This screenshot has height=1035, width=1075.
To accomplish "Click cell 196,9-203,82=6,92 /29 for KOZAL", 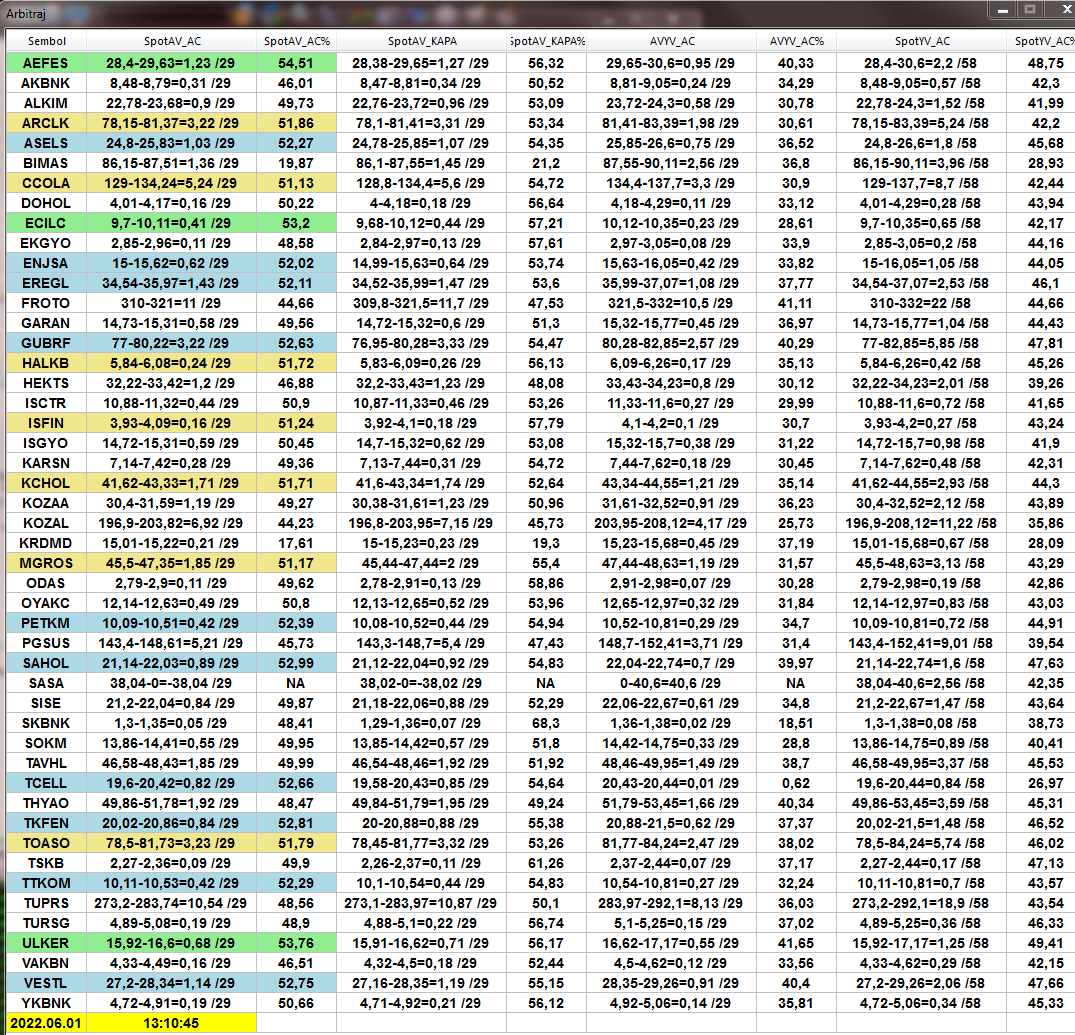I will coord(171,523).
